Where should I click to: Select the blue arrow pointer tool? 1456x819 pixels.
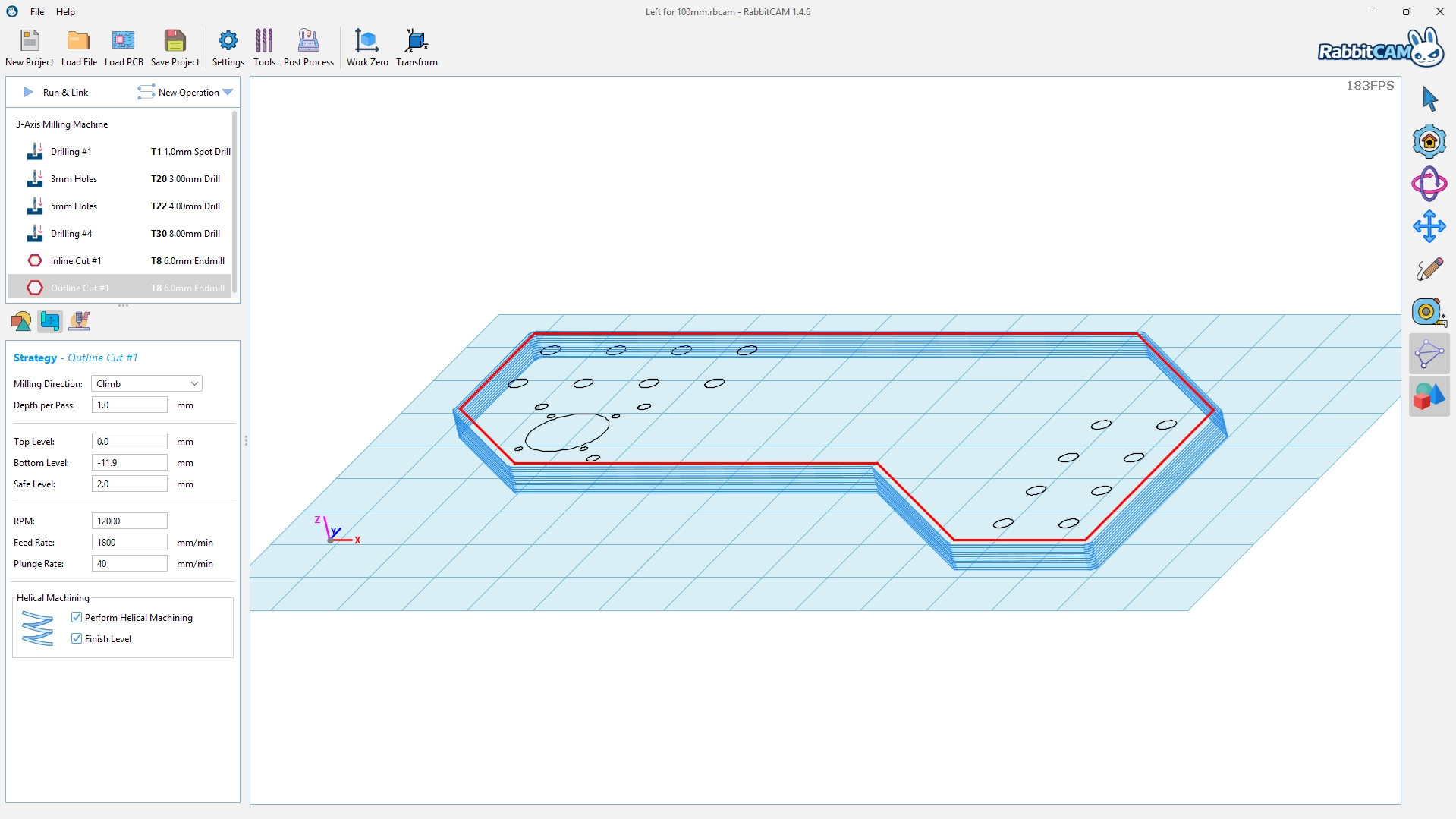[x=1429, y=99]
